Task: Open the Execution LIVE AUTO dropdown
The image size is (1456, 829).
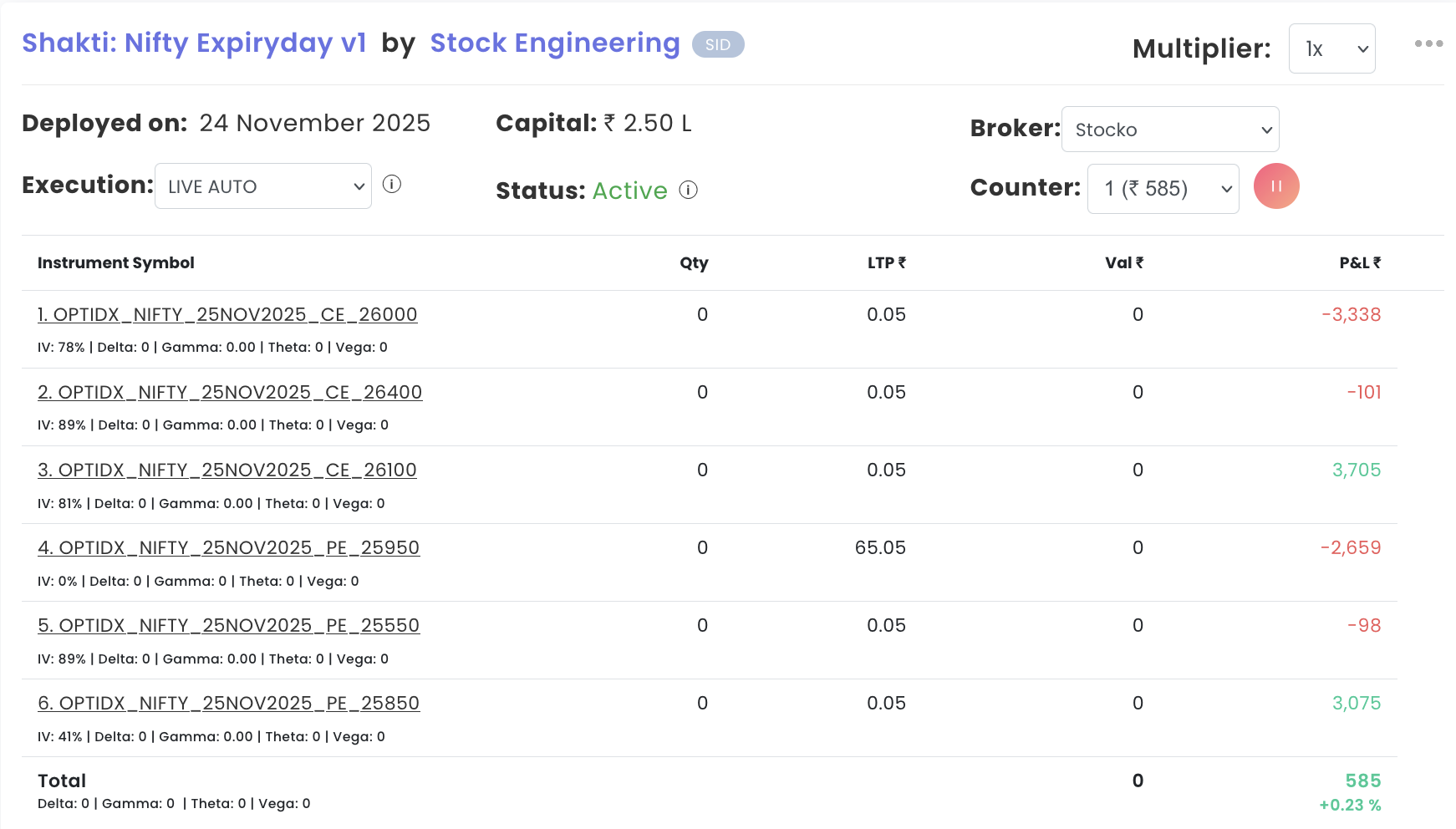Action: 263,186
